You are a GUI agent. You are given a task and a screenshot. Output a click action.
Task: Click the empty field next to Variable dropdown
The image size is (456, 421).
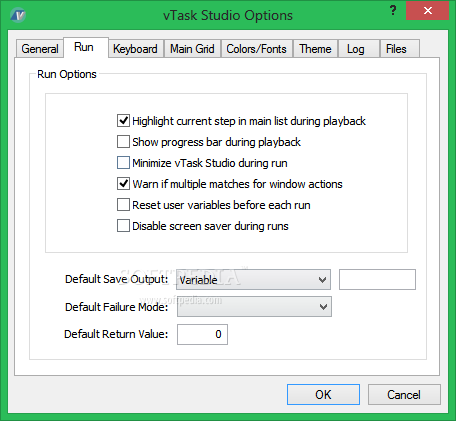[377, 279]
